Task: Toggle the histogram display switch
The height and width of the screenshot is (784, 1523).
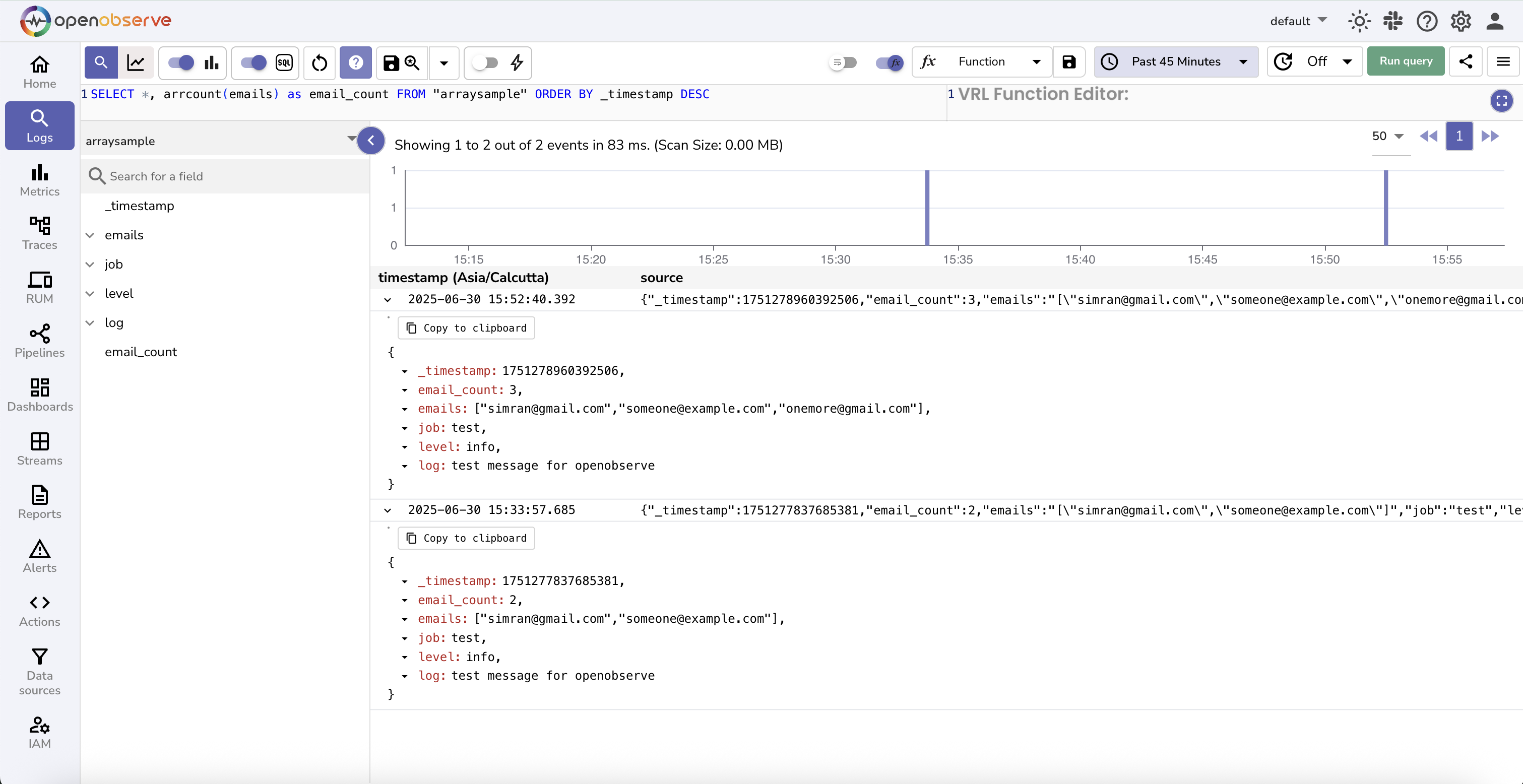Action: click(181, 62)
